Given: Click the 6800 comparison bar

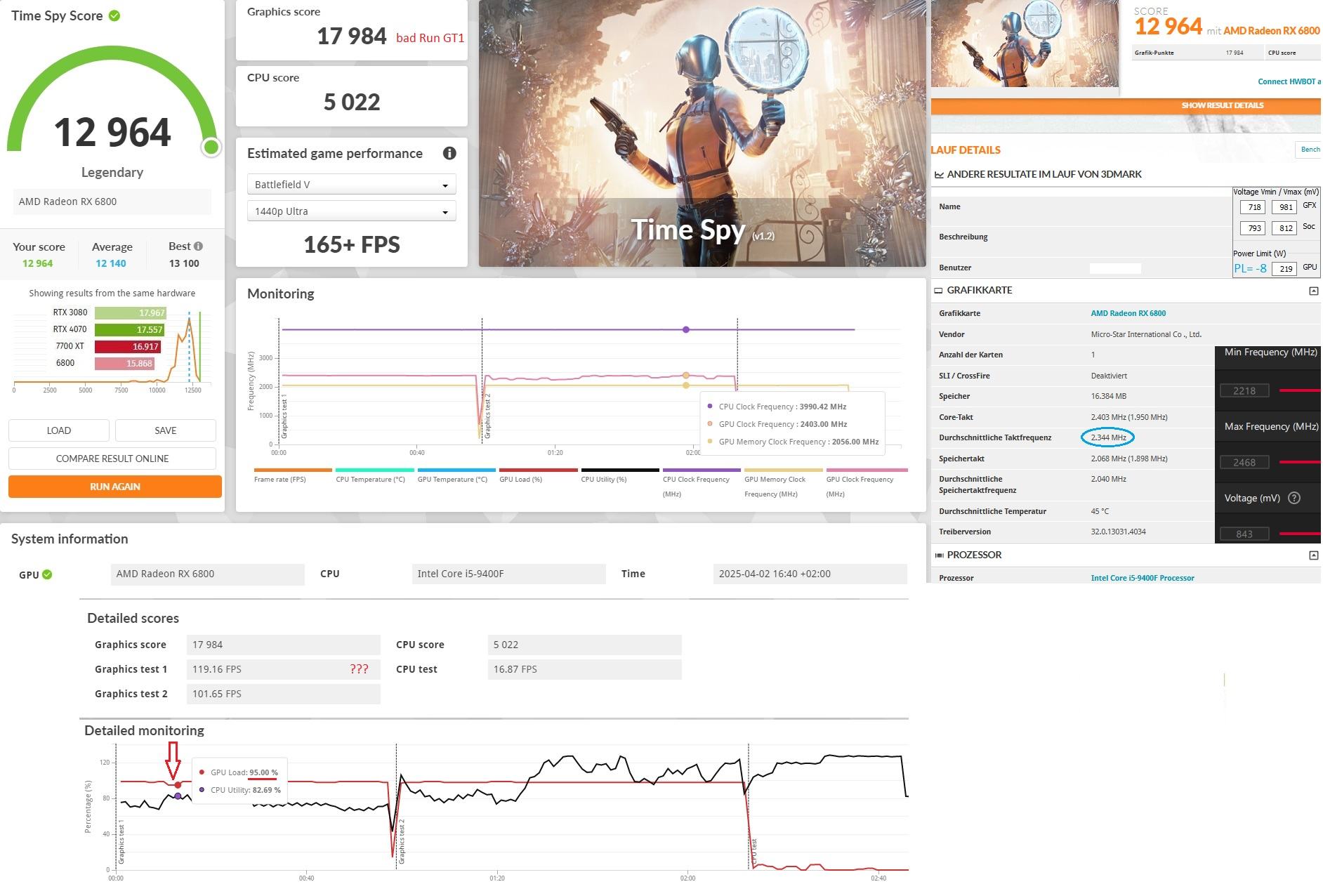Looking at the screenshot, I should pyautogui.click(x=124, y=363).
